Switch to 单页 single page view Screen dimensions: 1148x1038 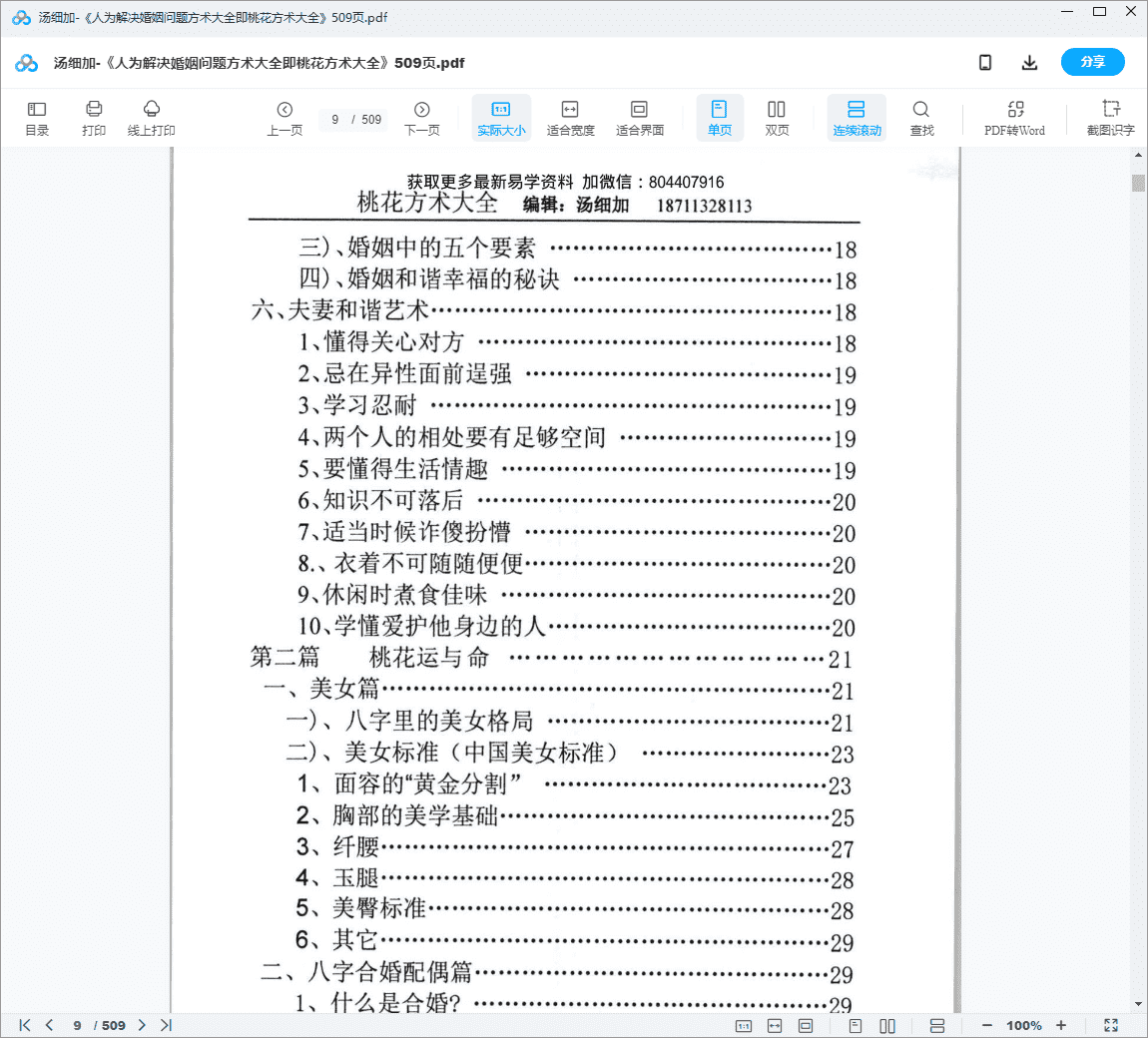[719, 118]
